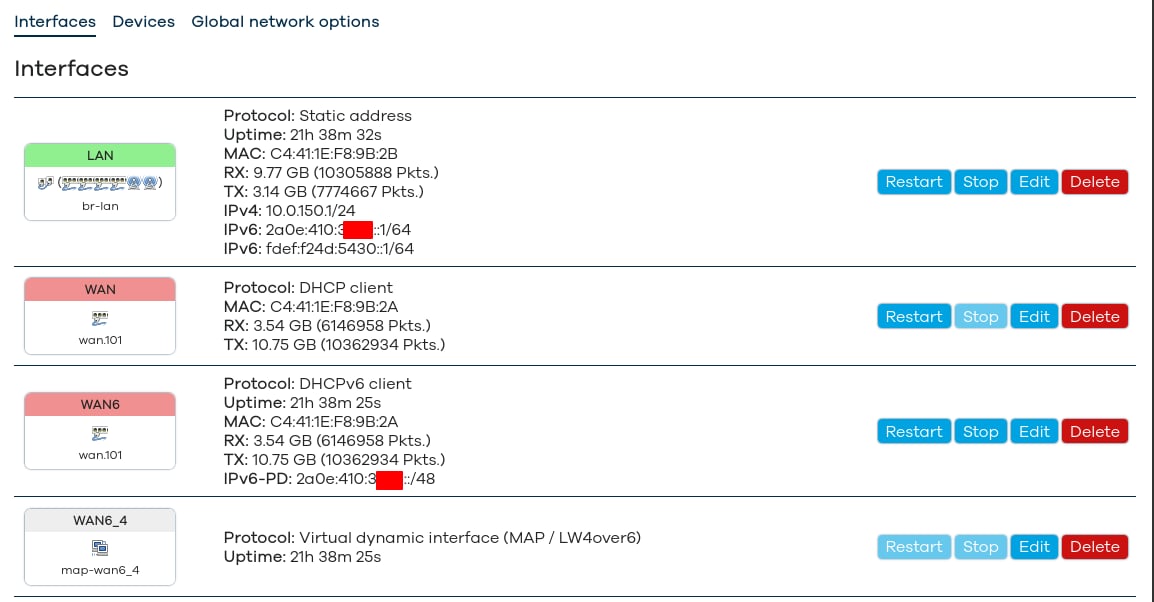Restart the WAN6 interface

[913, 432]
